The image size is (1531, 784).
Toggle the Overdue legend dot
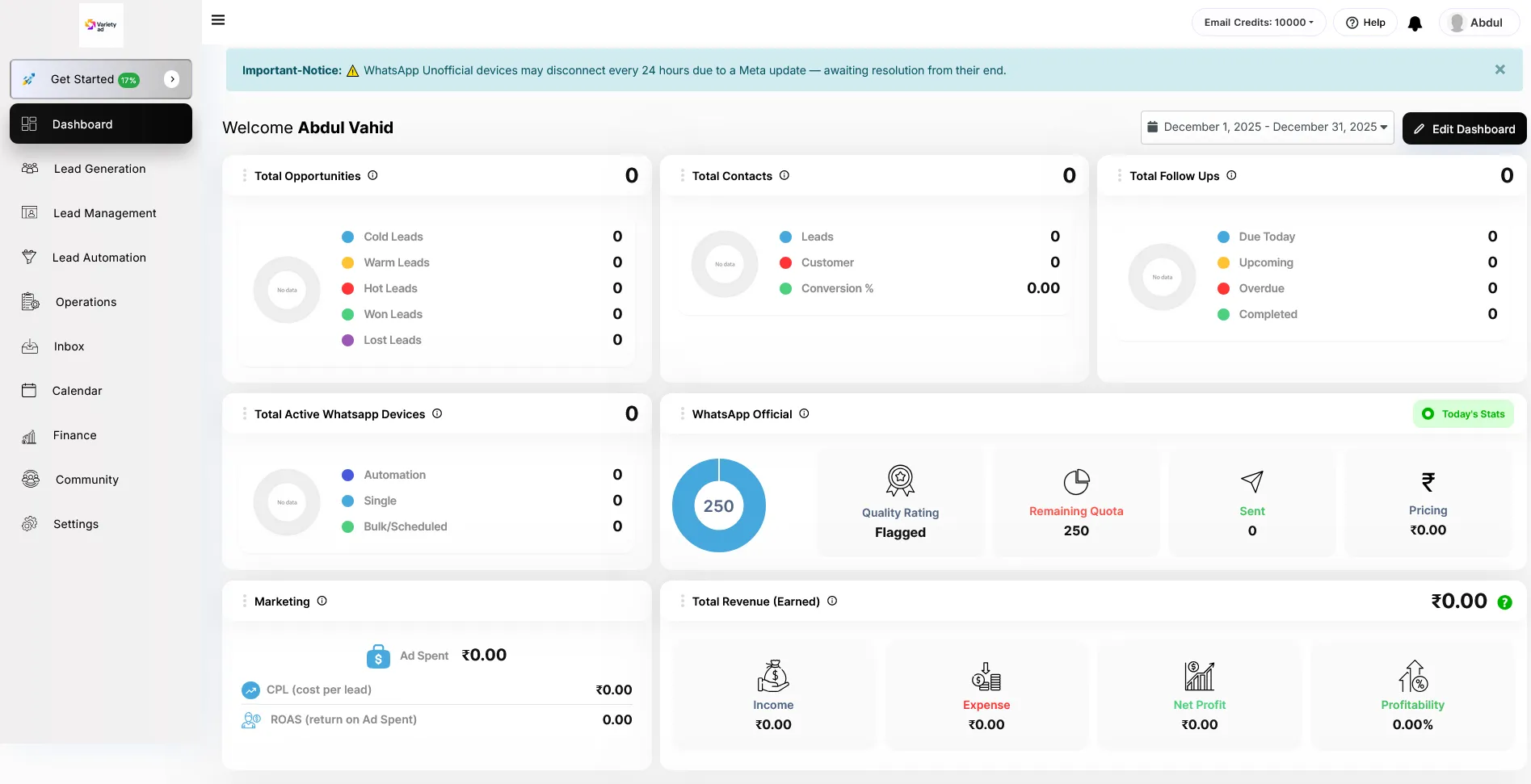point(1223,288)
